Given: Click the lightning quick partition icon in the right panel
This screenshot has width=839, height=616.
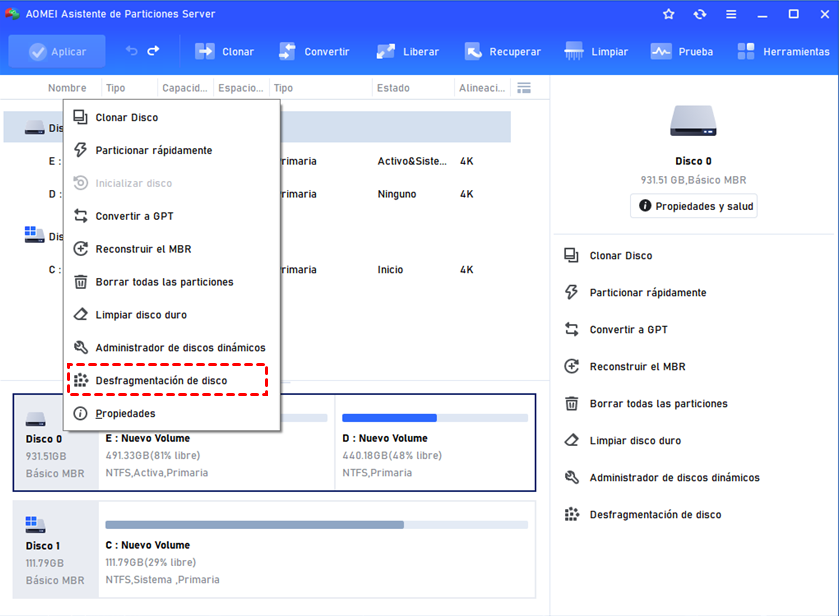Looking at the screenshot, I should 571,292.
